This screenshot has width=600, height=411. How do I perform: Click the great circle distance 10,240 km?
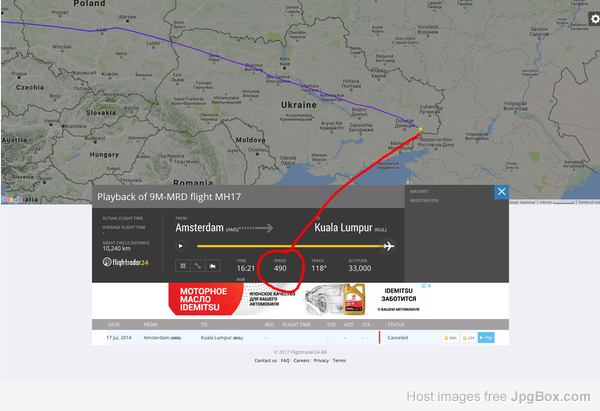coord(117,249)
